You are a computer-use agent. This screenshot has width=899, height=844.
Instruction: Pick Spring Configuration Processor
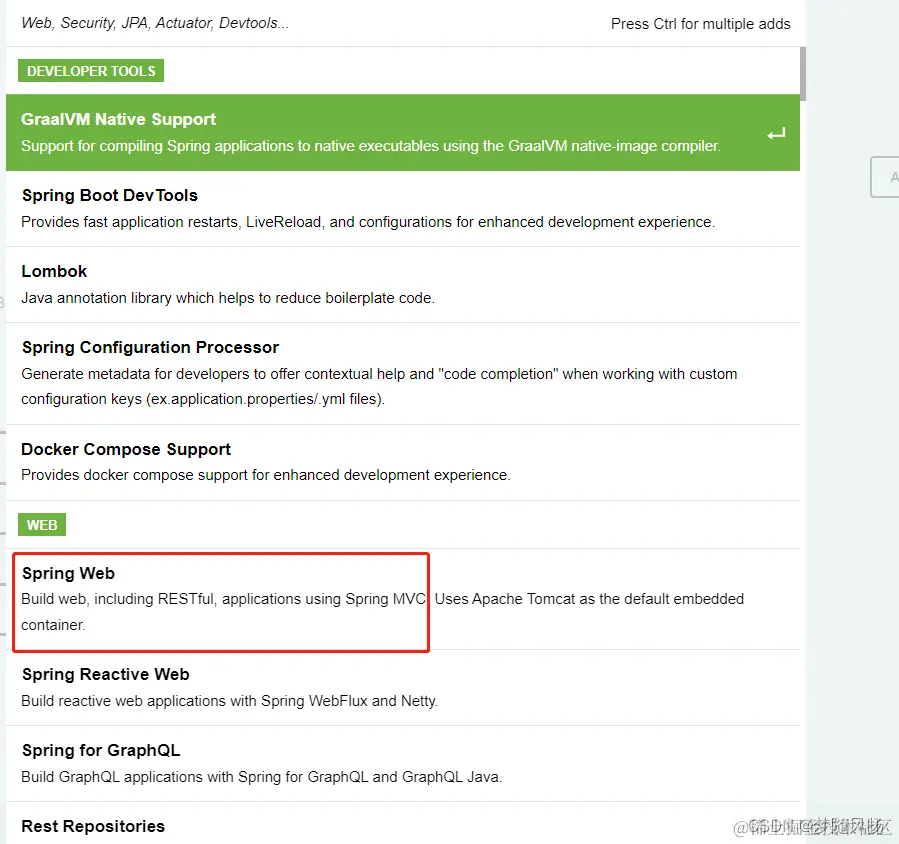(402, 374)
